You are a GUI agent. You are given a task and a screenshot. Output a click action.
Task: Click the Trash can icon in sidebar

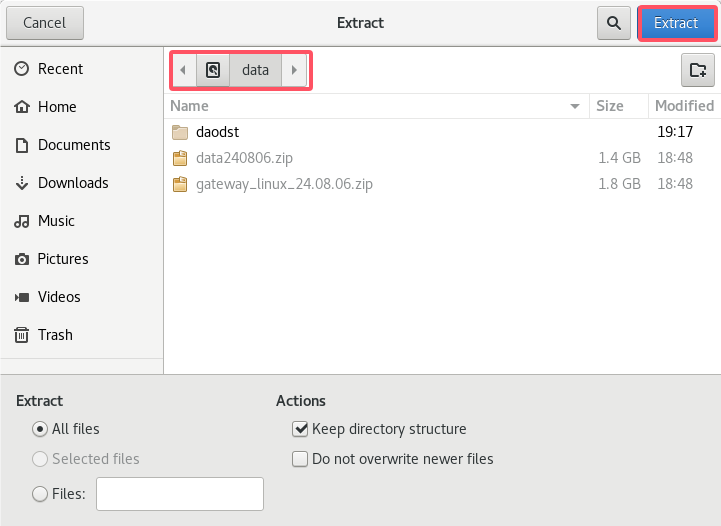(22, 335)
